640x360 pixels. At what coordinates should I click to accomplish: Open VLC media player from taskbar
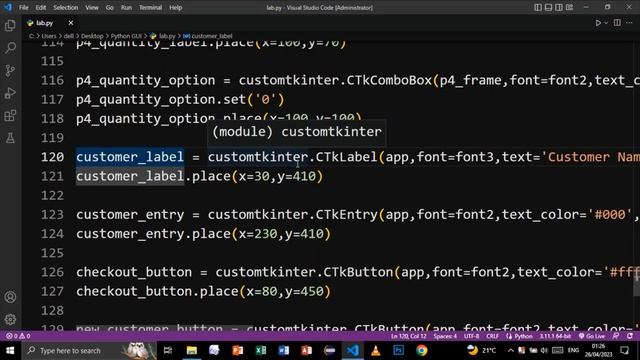click(x=376, y=351)
